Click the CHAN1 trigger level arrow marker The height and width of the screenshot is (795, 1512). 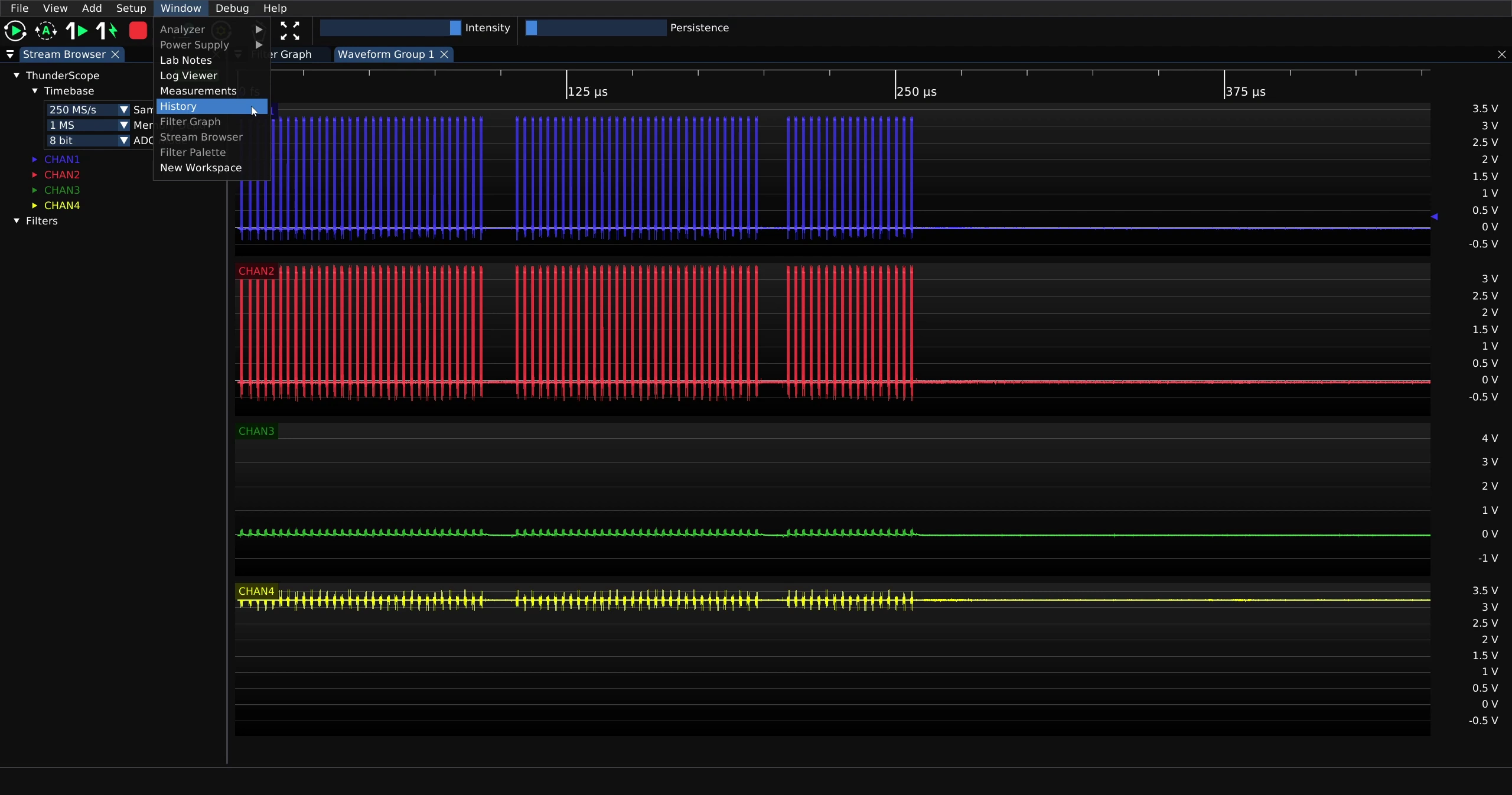[x=1434, y=217]
